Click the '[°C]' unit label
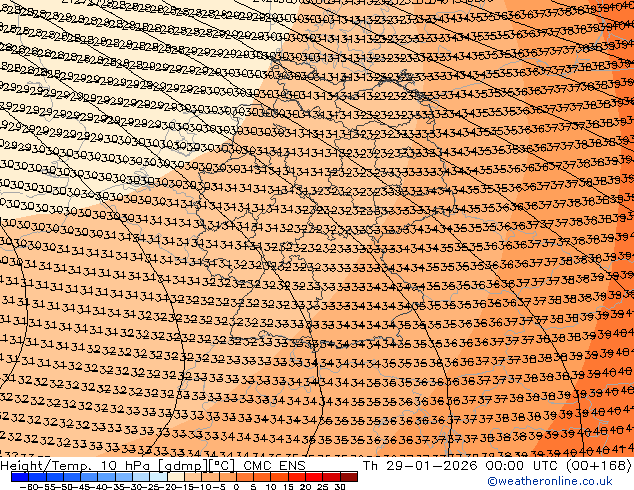Image resolution: width=634 pixels, height=490 pixels. point(222,466)
